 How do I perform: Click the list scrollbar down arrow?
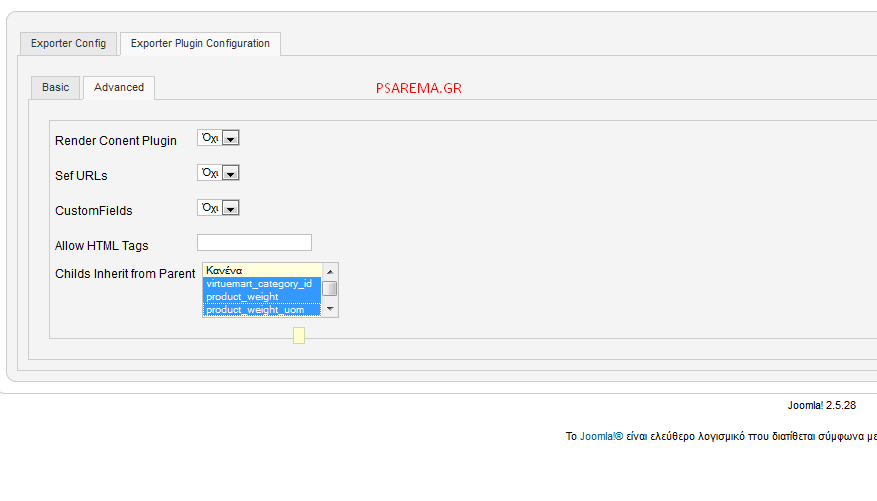tap(330, 309)
